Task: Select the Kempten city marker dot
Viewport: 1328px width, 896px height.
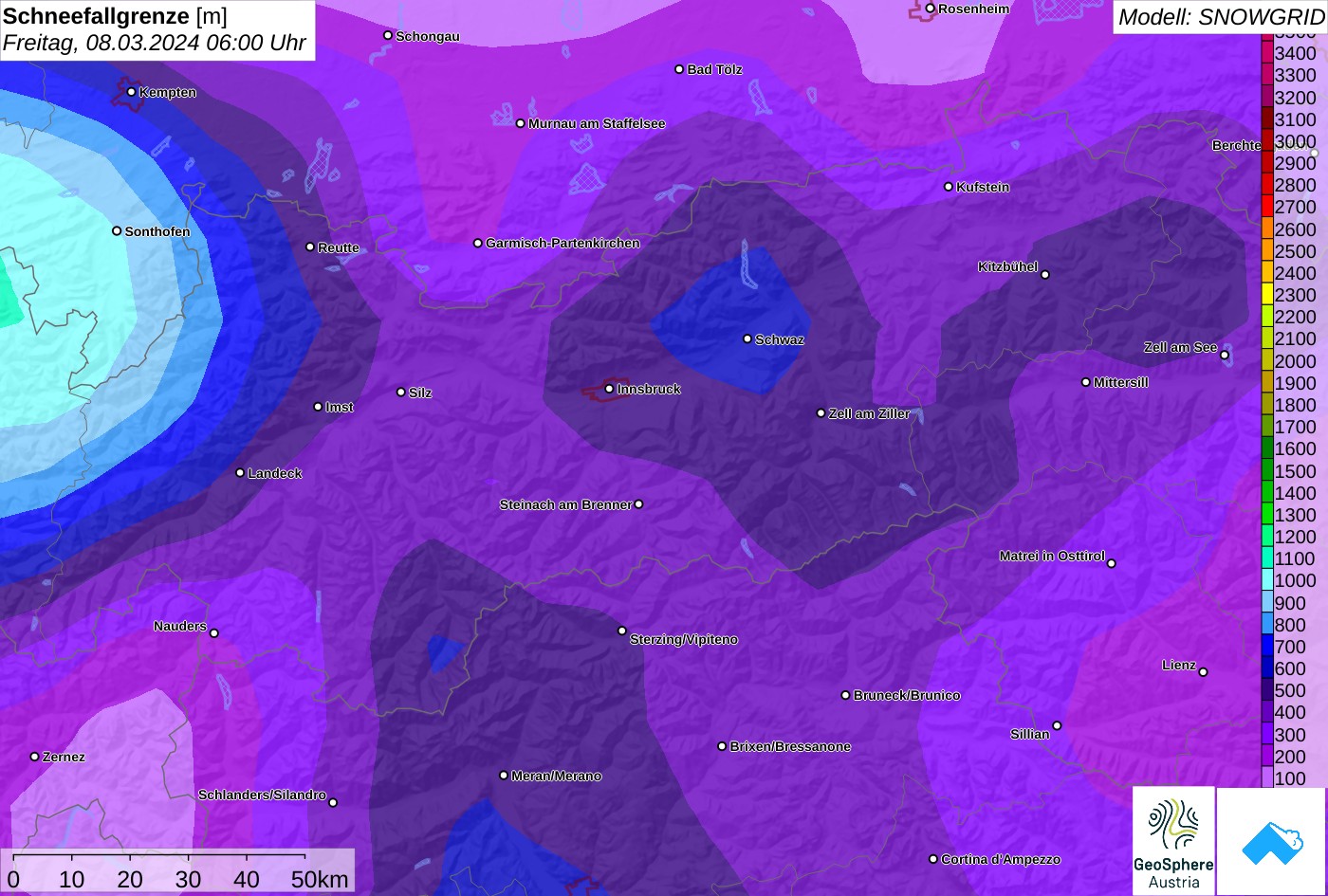Action: (131, 92)
